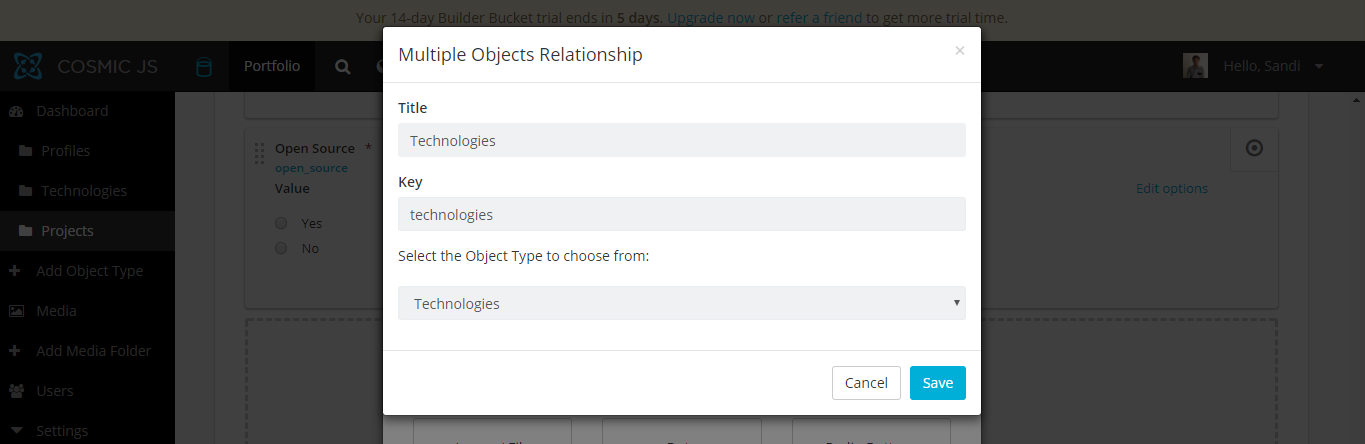Click Sandi's profile avatar
Screen dimensions: 1365x444
point(1195,66)
